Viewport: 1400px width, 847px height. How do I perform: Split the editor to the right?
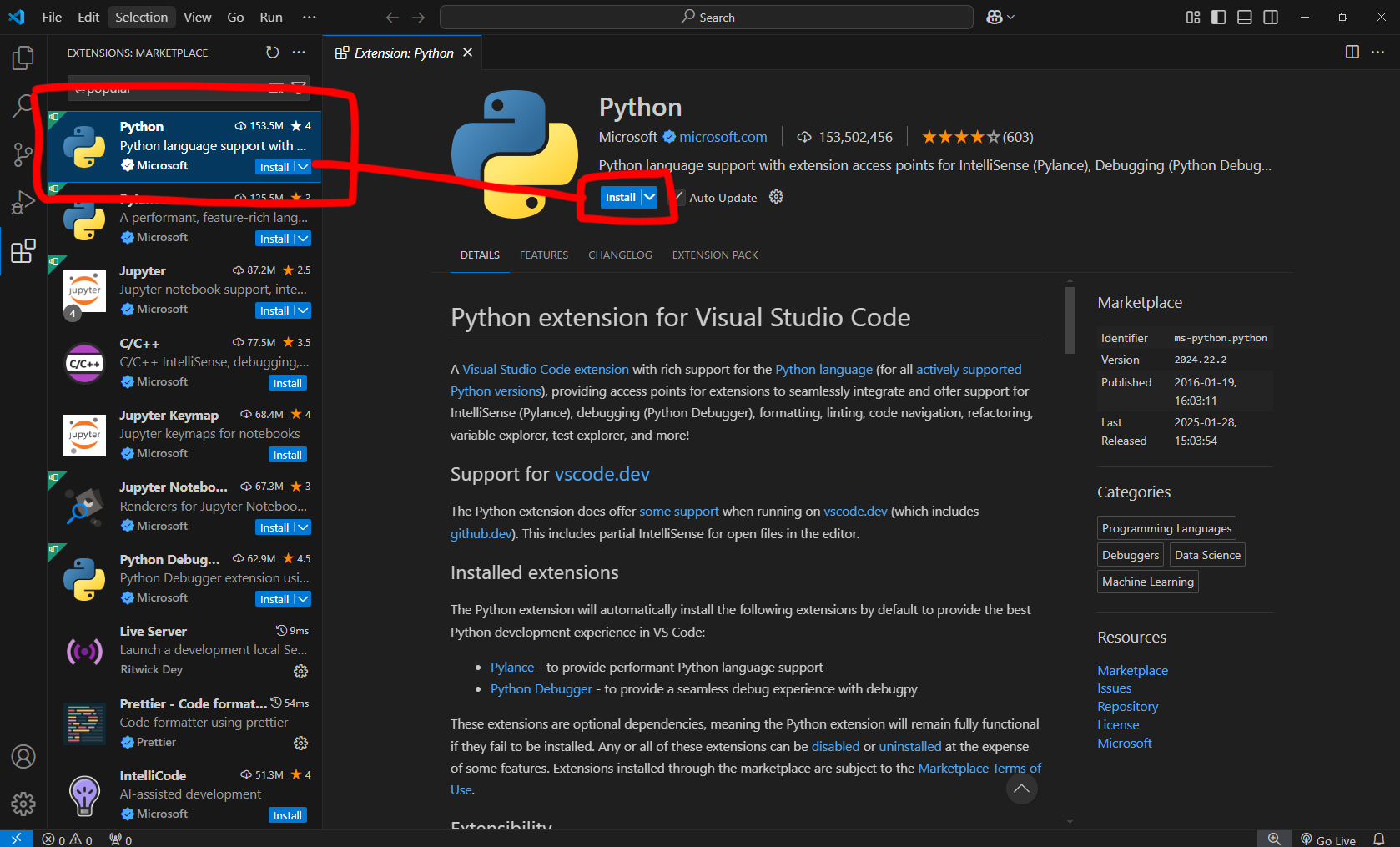1352,52
